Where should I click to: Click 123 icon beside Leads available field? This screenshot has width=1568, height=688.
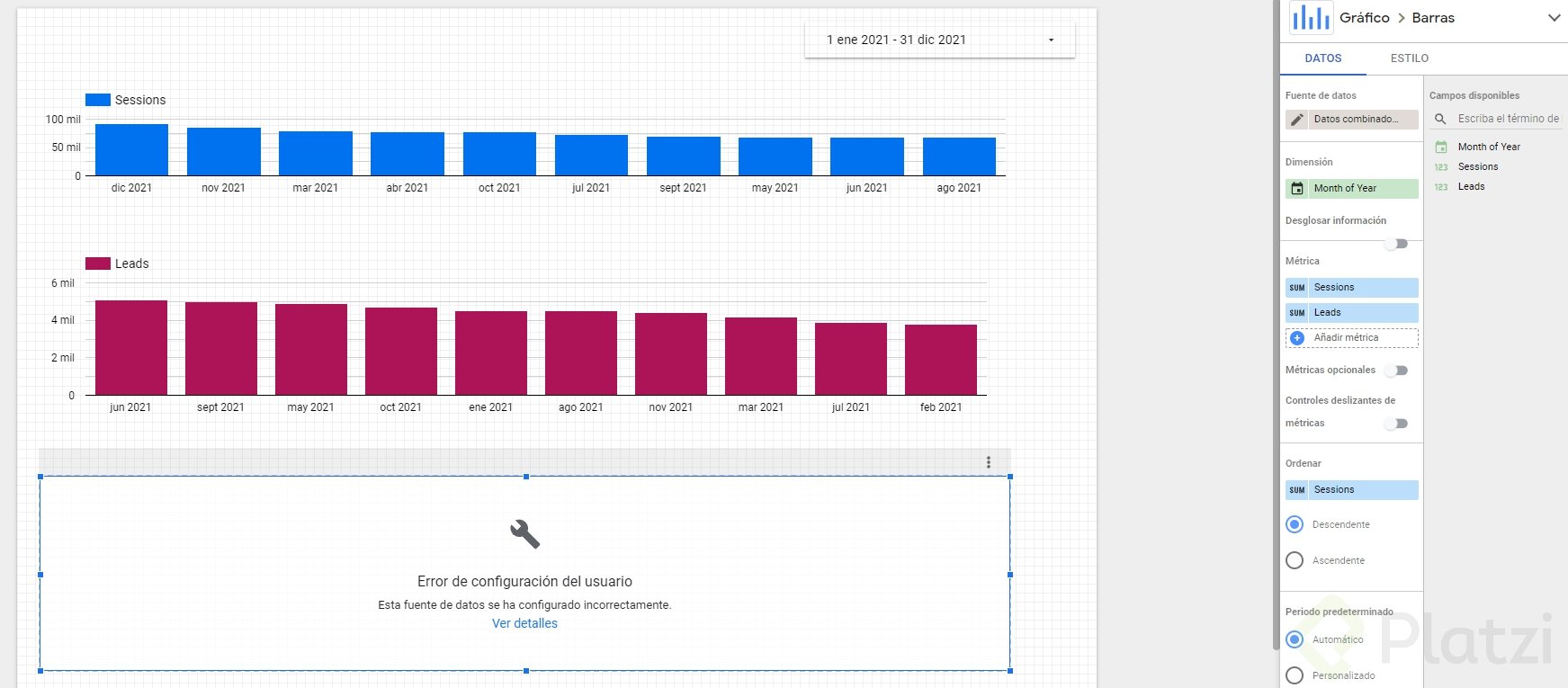1441,187
